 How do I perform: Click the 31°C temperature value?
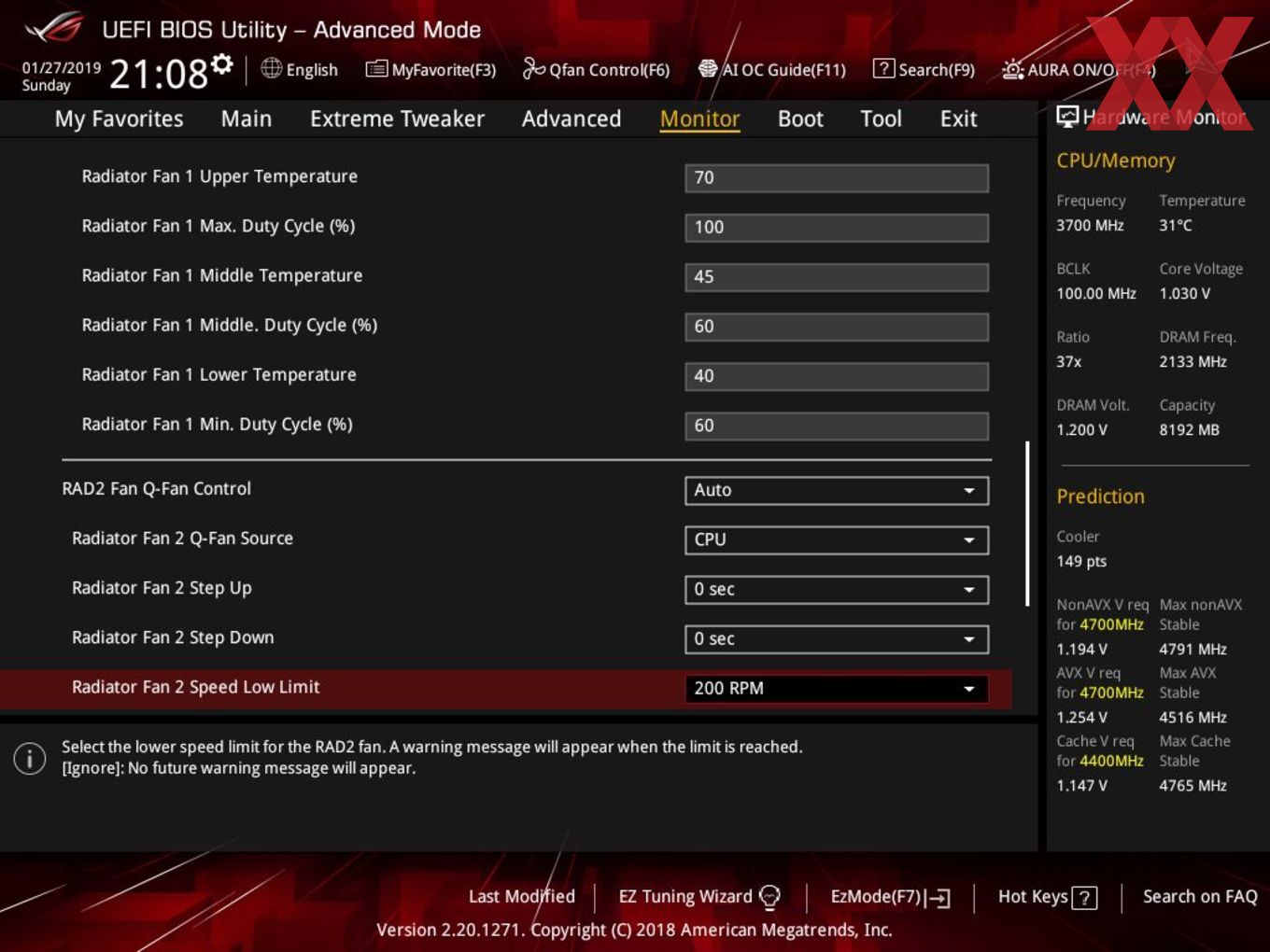(x=1176, y=225)
